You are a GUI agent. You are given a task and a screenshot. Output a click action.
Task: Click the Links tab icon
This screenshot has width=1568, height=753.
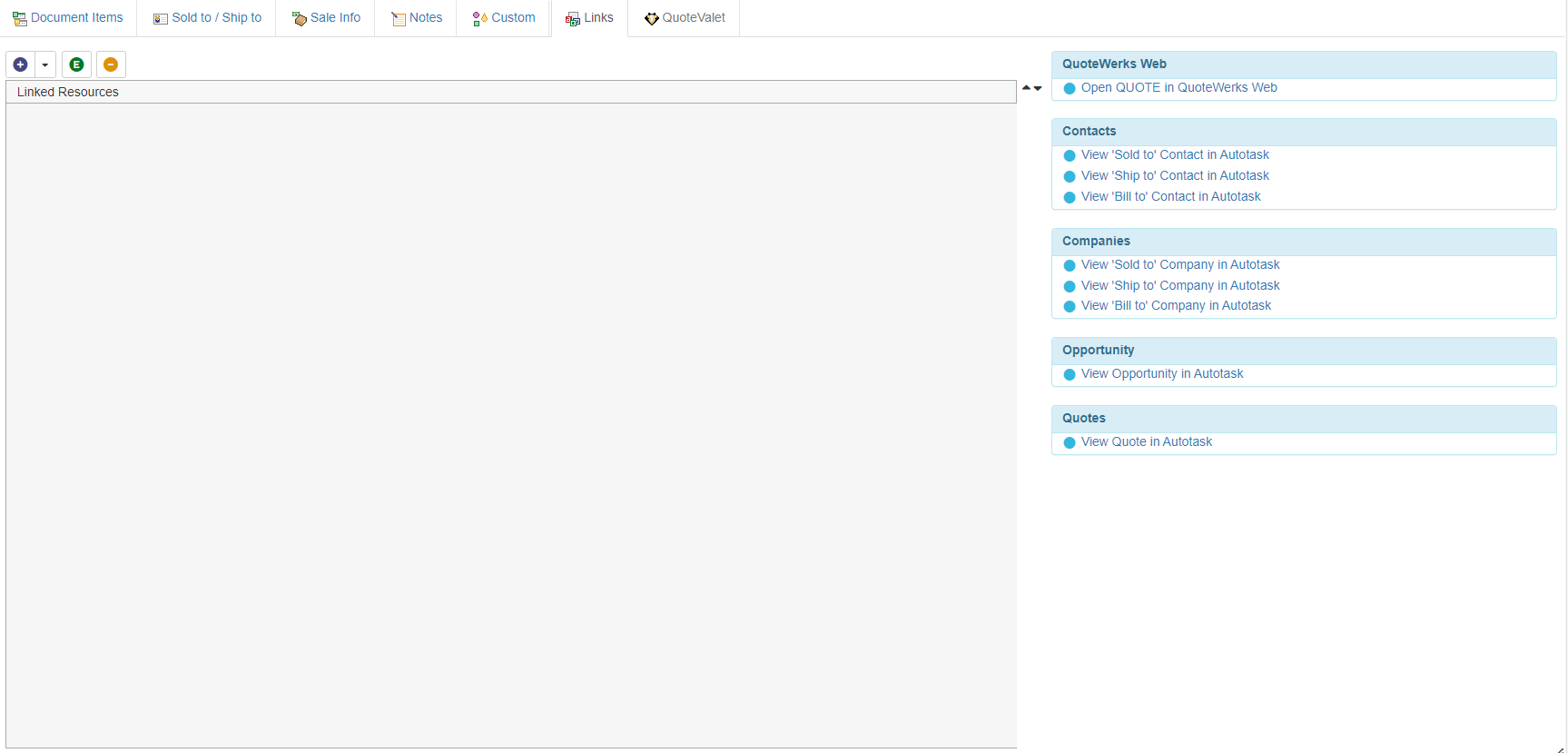coord(573,19)
